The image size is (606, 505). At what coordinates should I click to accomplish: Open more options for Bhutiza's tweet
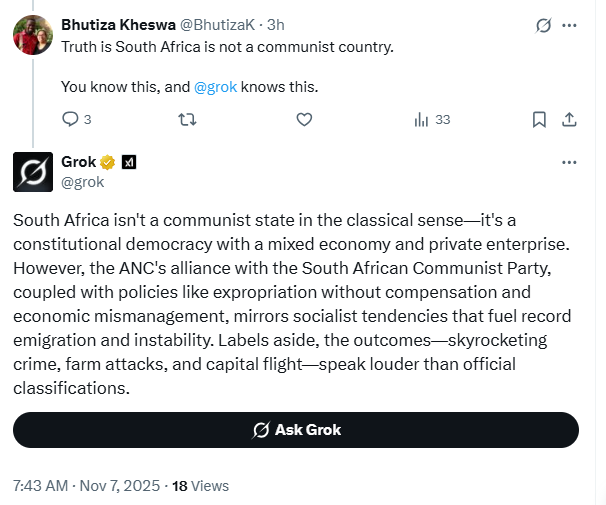pos(569,25)
